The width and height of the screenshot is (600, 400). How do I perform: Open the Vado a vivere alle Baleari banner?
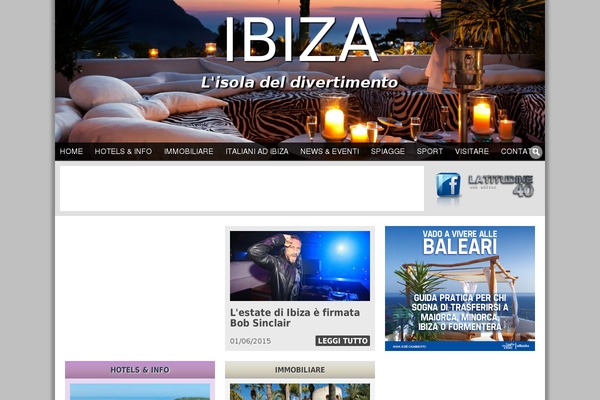(460, 288)
